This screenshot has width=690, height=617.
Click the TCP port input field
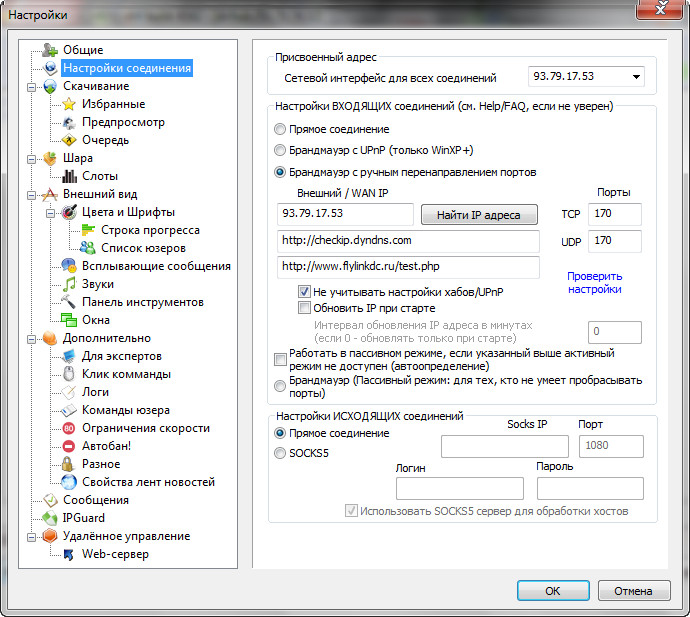[614, 213]
